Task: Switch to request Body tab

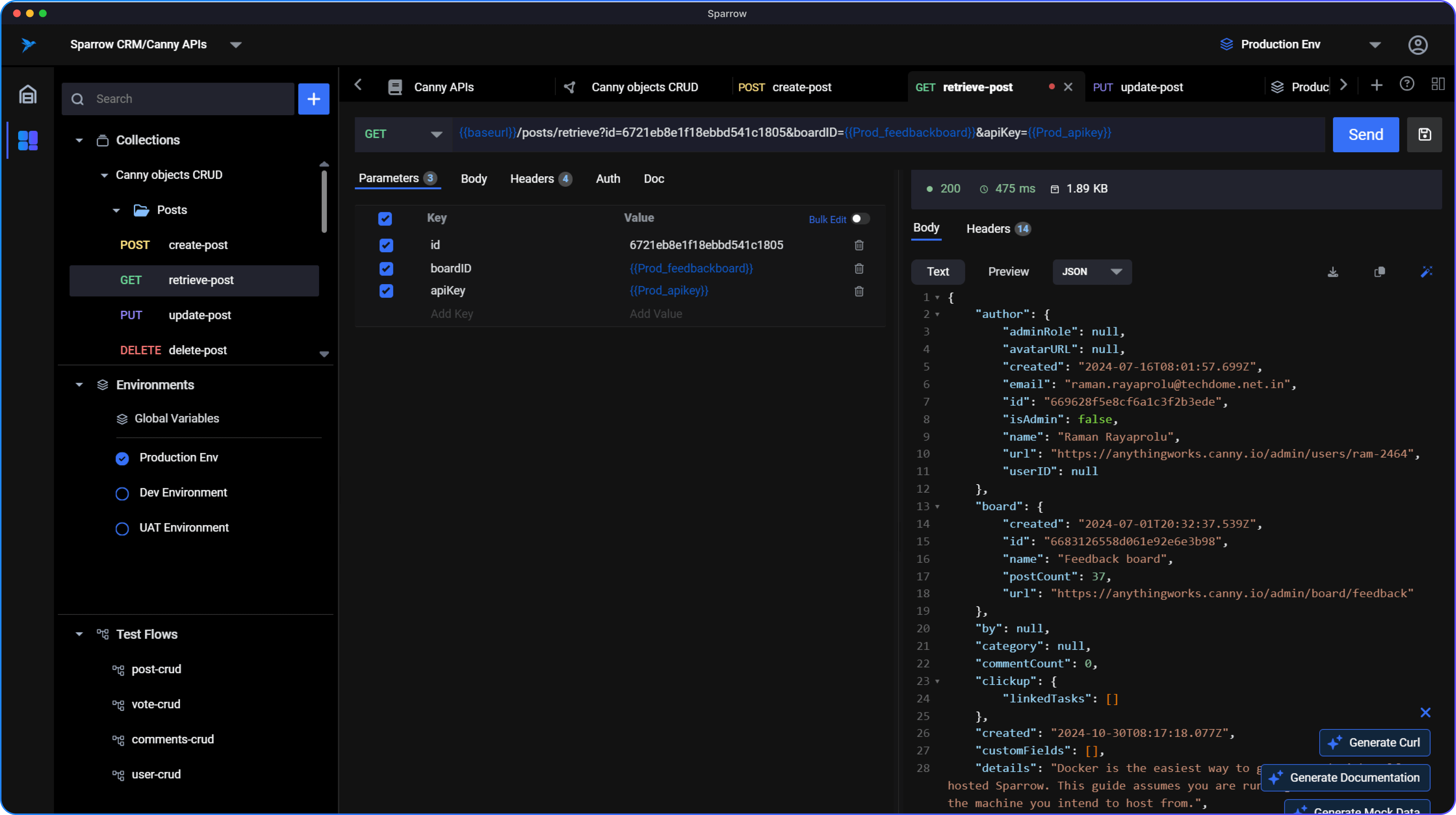Action: click(474, 179)
